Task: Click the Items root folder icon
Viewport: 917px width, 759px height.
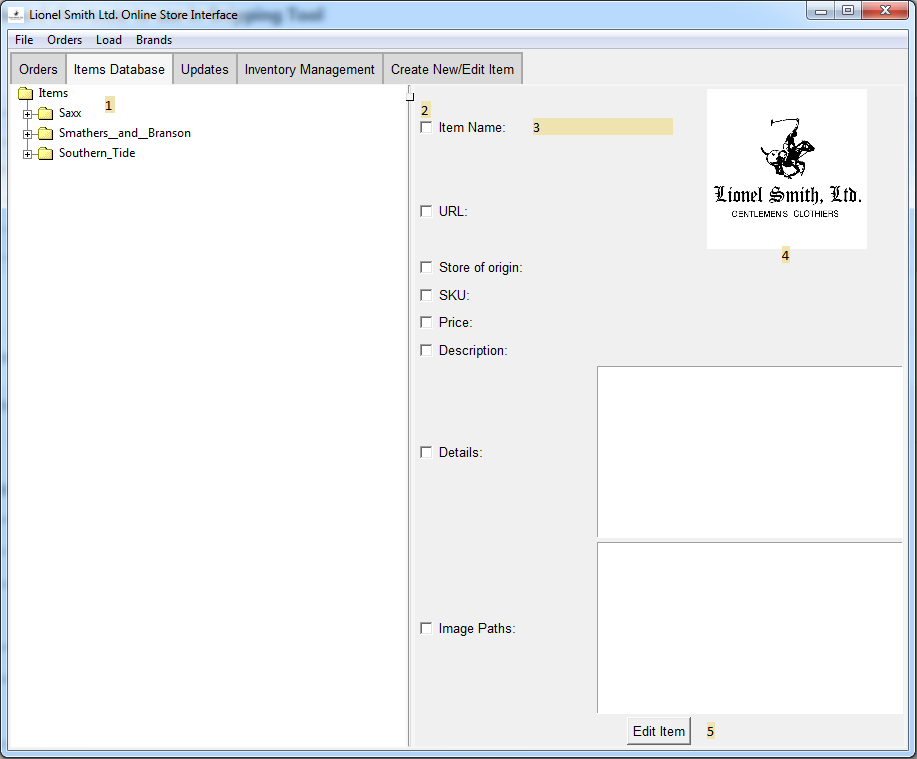Action: point(25,94)
